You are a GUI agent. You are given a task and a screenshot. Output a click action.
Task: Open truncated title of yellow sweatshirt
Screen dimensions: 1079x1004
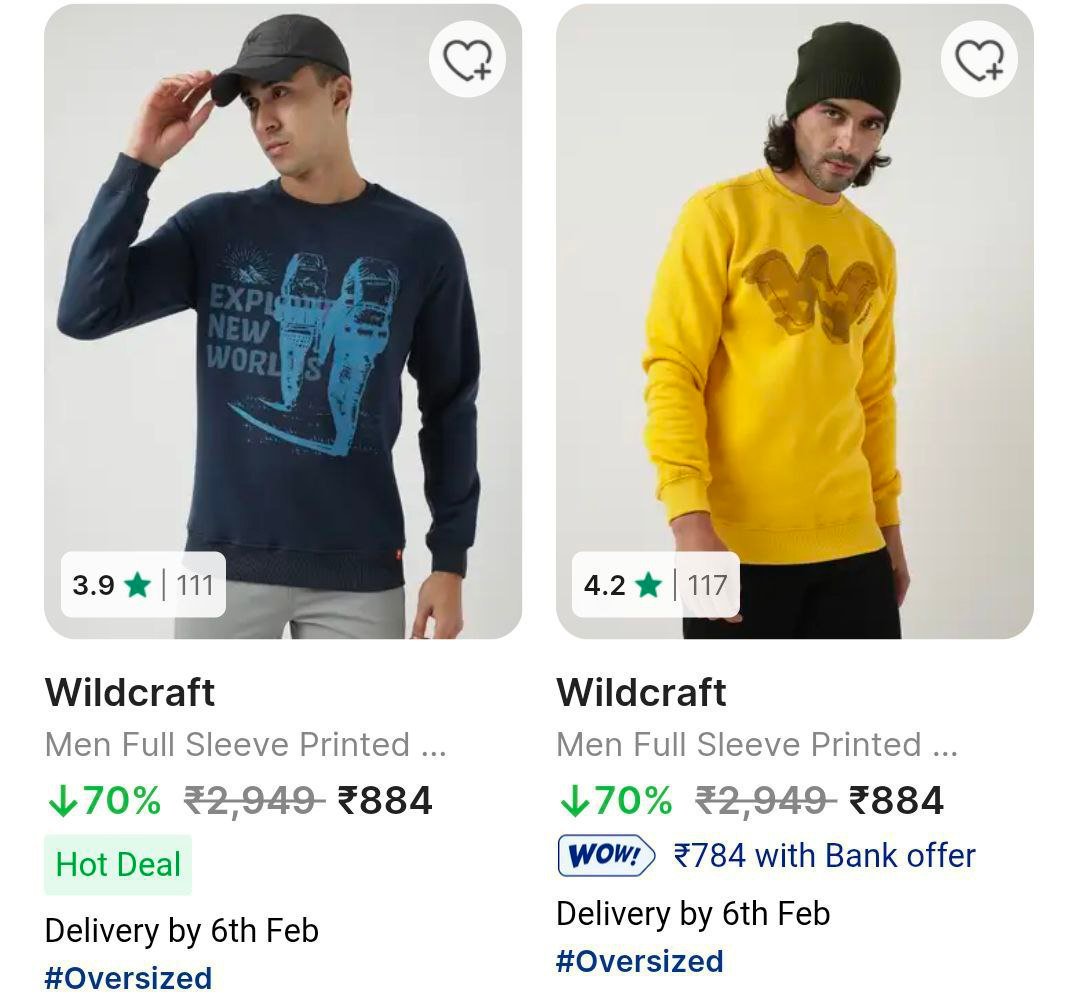(x=756, y=745)
